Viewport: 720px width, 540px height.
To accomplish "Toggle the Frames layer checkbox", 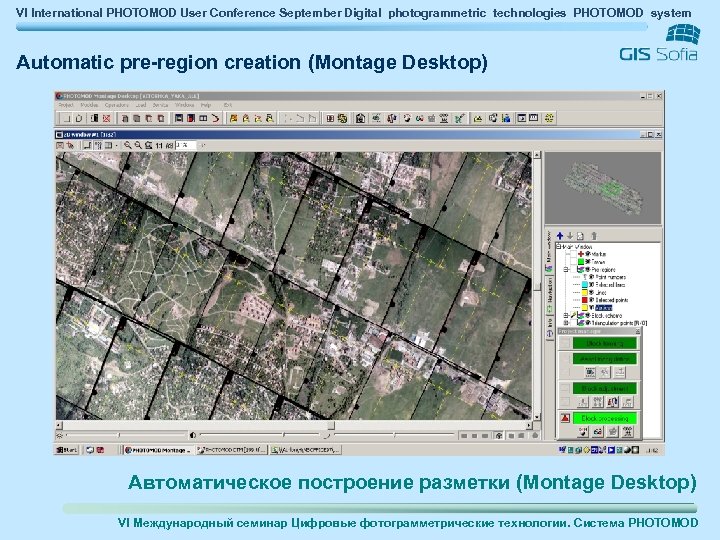I will click(x=574, y=262).
